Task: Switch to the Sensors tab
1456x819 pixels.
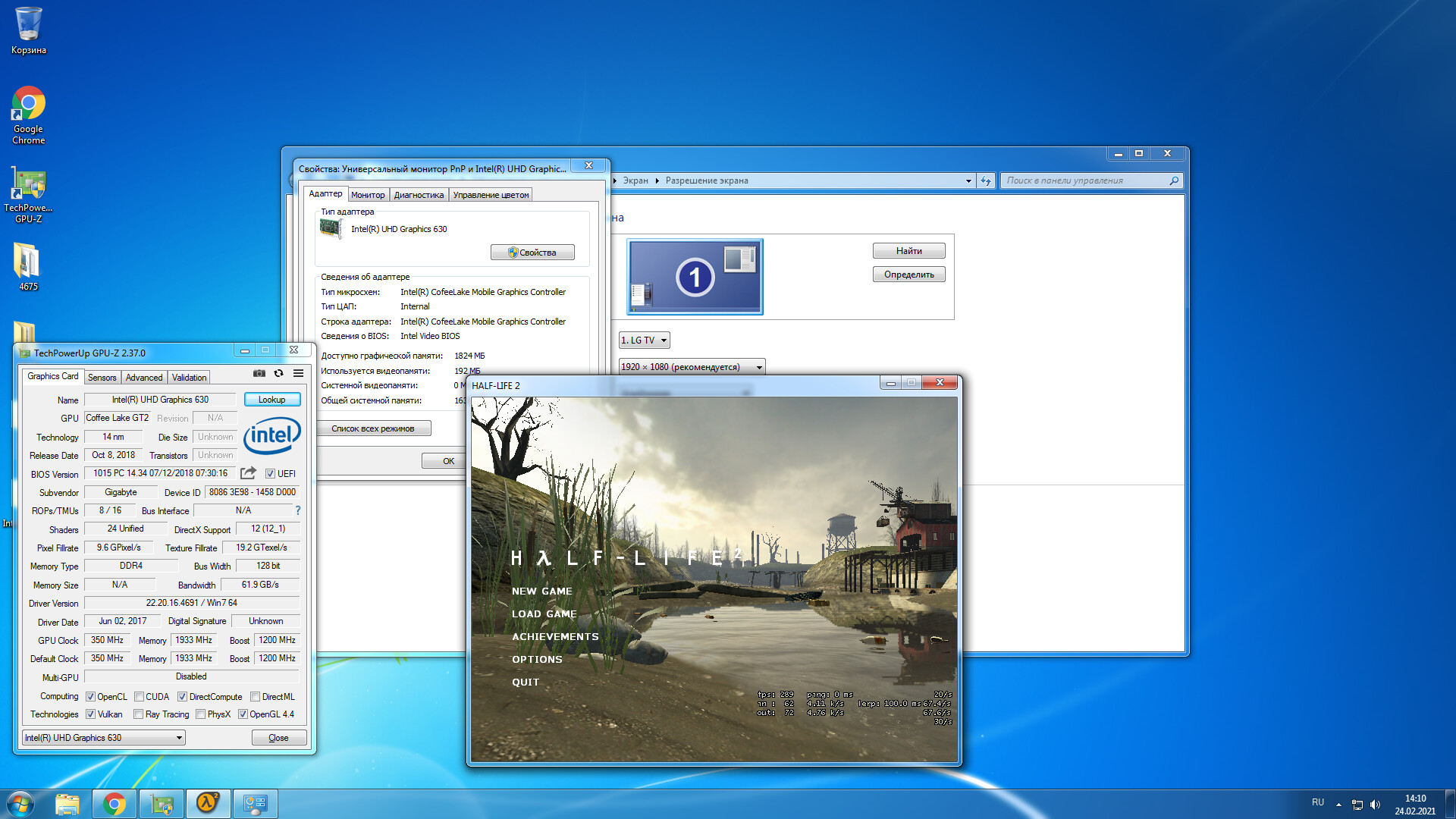Action: (102, 378)
